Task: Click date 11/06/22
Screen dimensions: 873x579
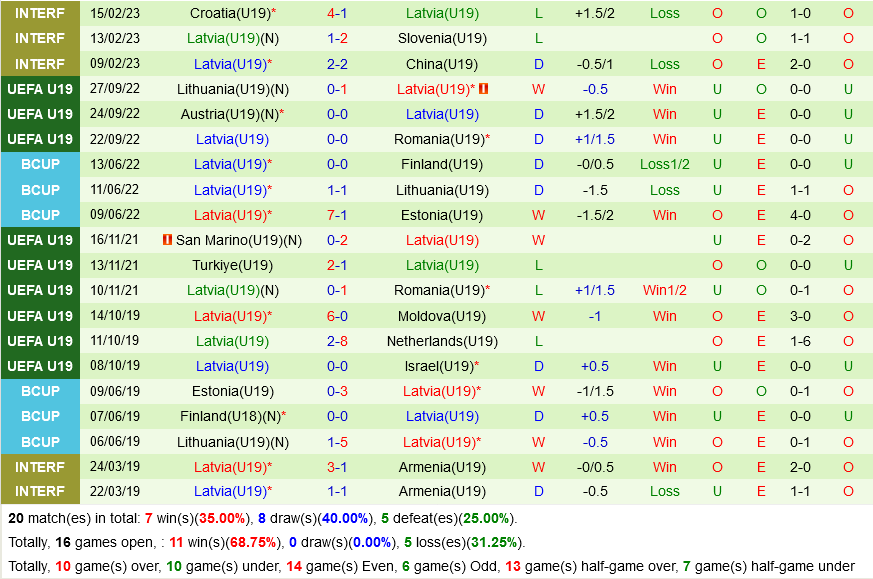Action: [x=114, y=190]
